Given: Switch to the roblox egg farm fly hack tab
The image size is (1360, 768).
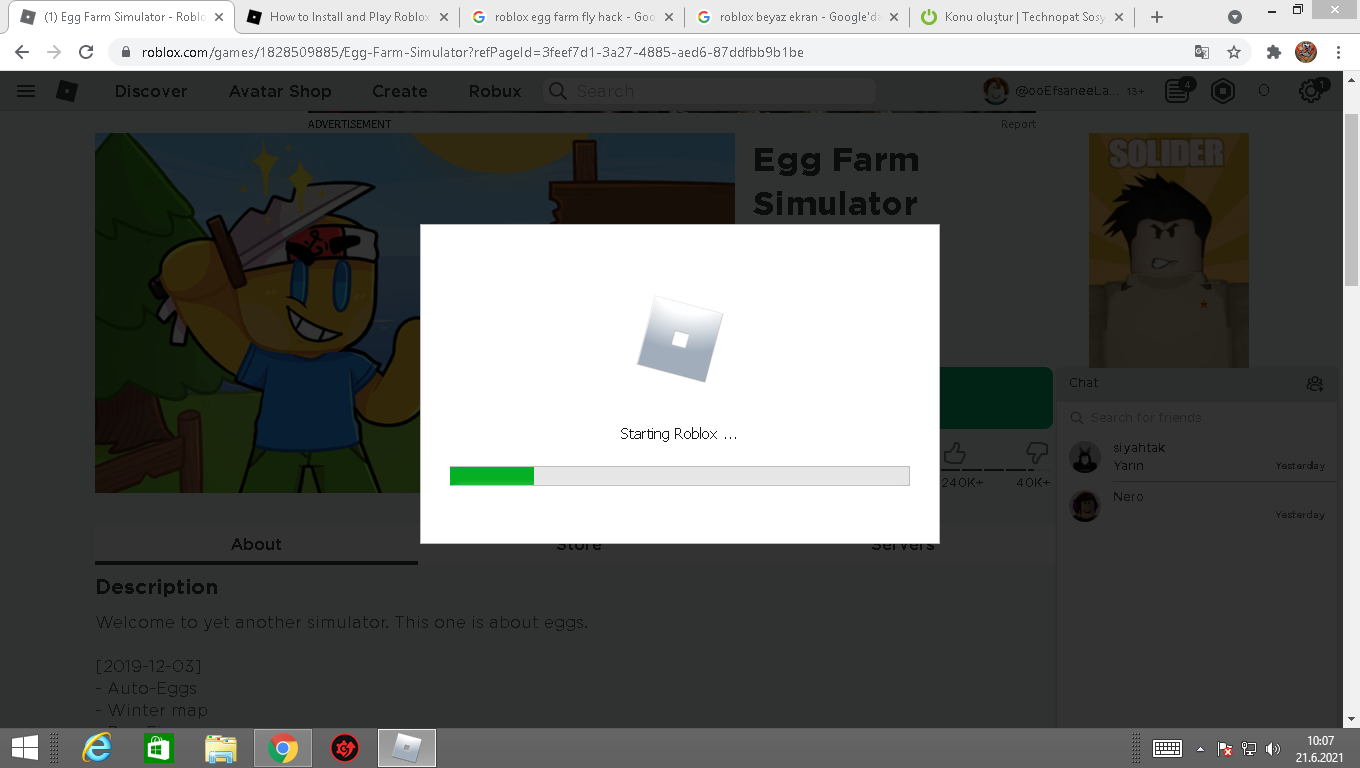Looking at the screenshot, I should [x=574, y=17].
